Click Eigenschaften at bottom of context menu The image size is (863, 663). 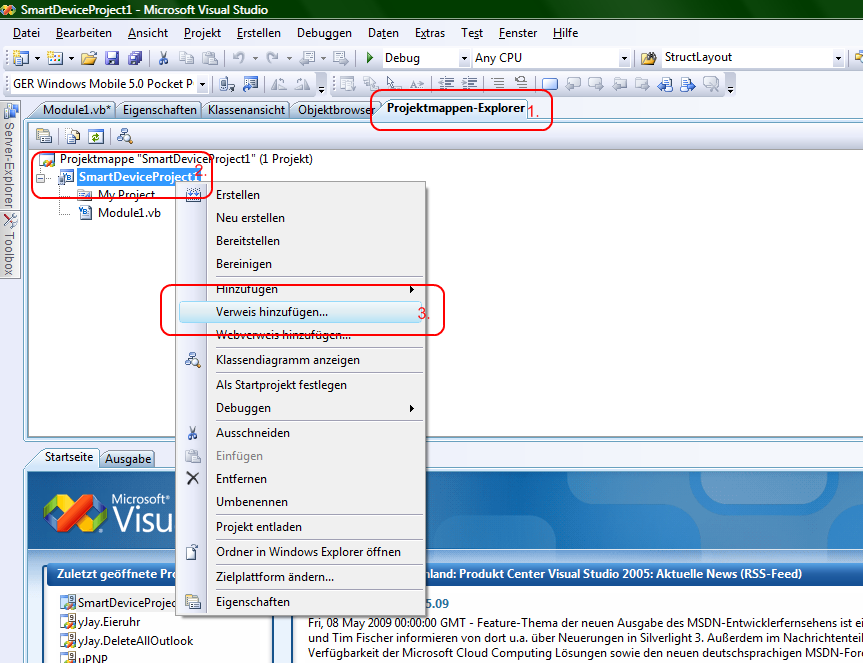(x=301, y=602)
